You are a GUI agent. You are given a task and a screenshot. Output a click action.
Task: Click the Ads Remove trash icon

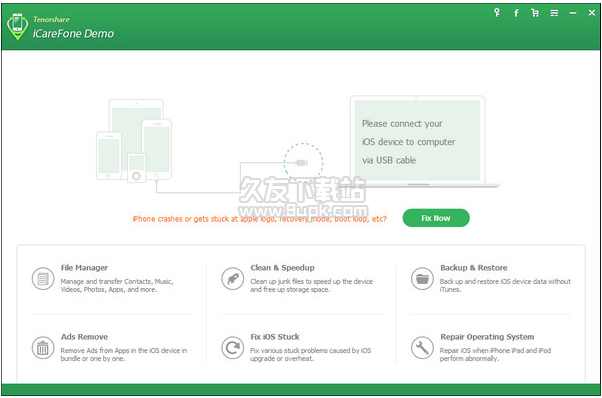pyautogui.click(x=43, y=348)
